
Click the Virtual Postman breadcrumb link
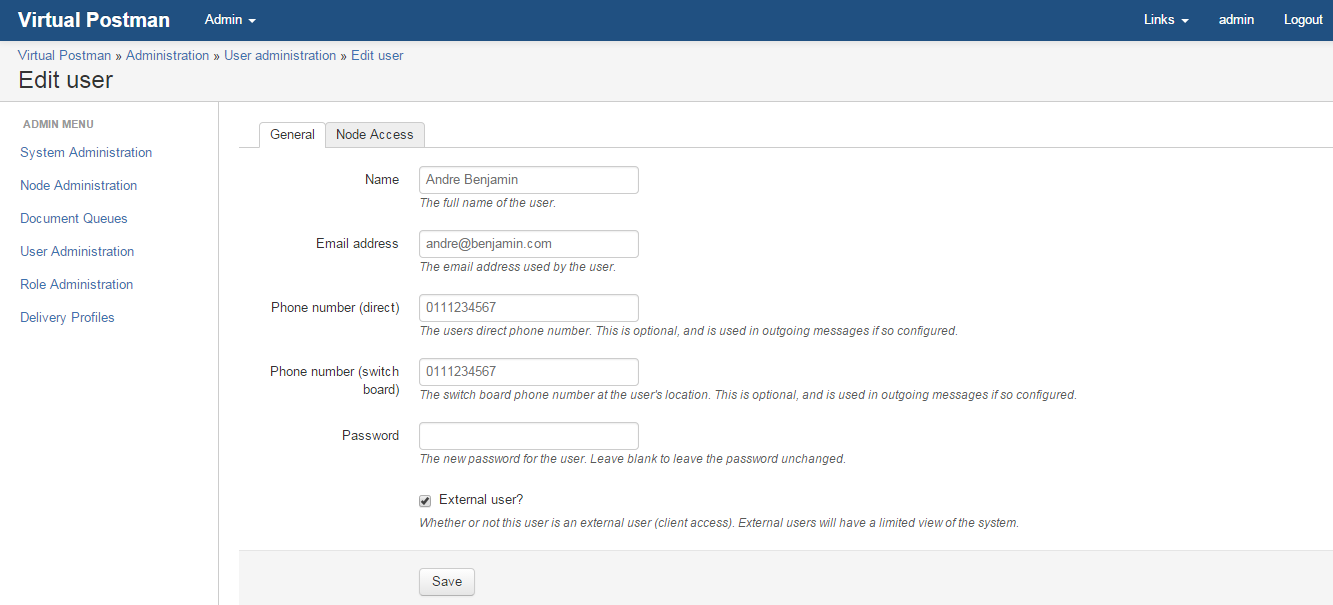click(64, 55)
